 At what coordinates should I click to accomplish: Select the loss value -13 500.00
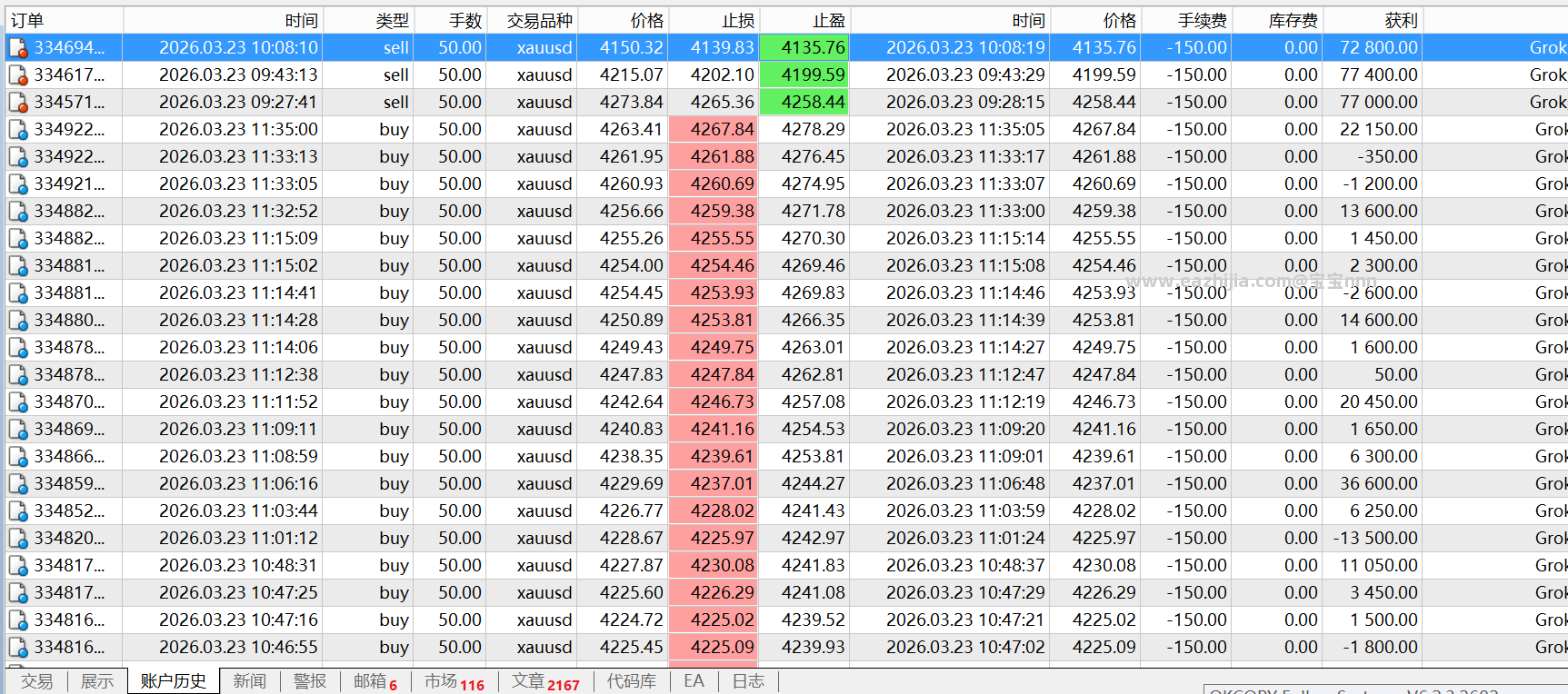[1375, 538]
